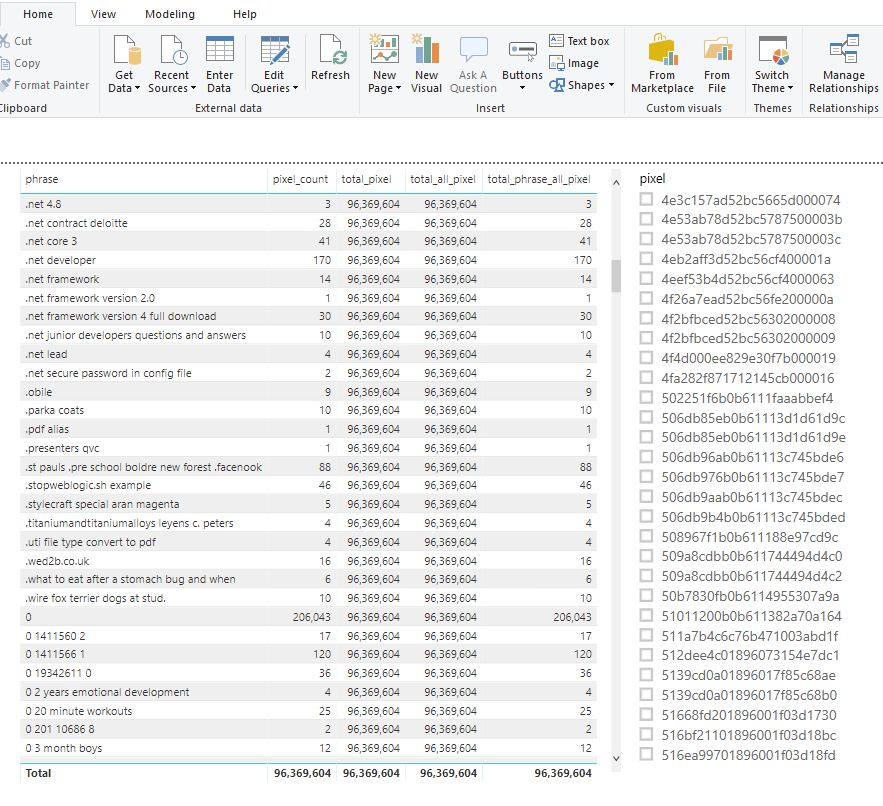Click Ask A Question bubble icon
Viewport: 883px width, 806px height.
click(x=474, y=50)
